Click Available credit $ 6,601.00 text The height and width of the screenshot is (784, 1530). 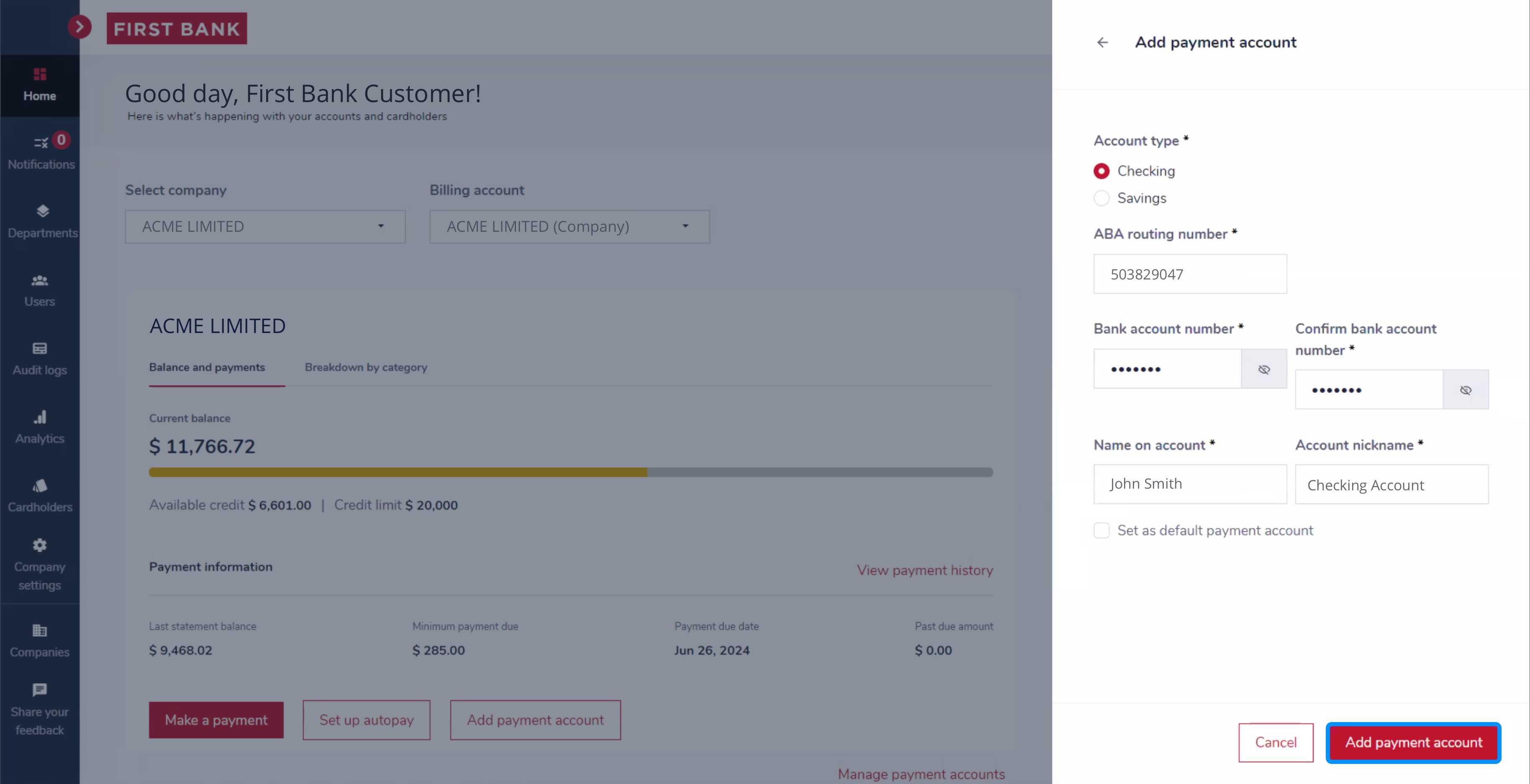pos(230,505)
